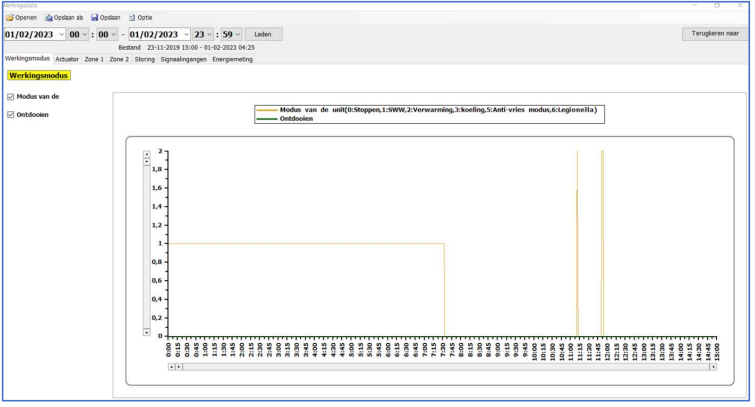755x407 pixels.
Task: Click the Openen folder icon
Action: coord(10,18)
